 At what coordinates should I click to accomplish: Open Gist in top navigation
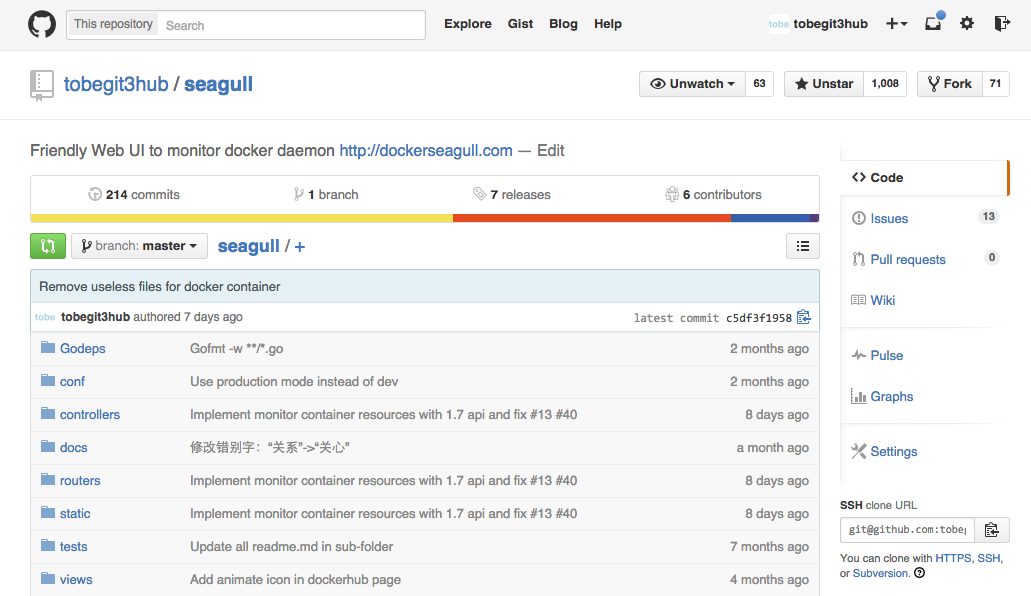[x=520, y=24]
